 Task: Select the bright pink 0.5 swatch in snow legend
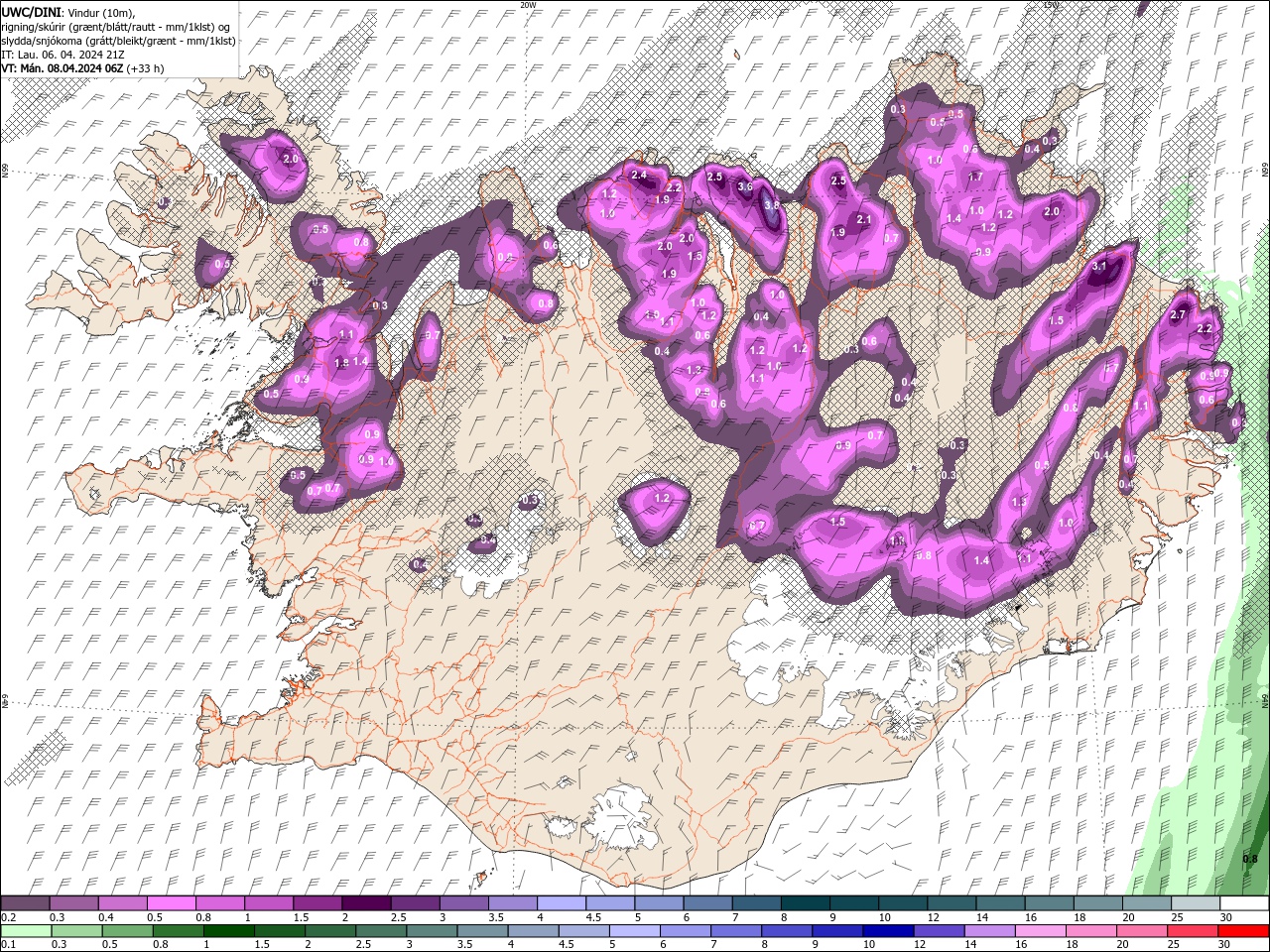pyautogui.click(x=171, y=903)
